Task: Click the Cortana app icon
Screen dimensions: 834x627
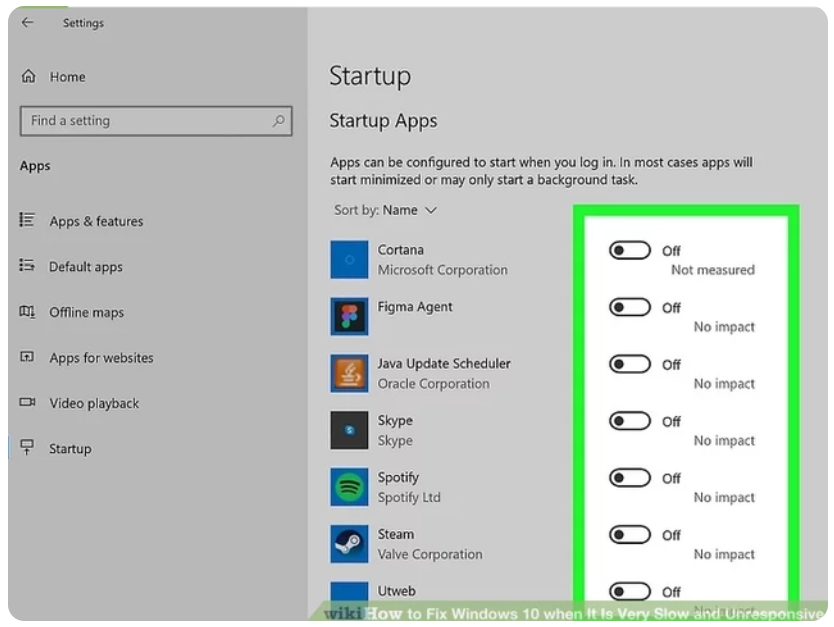Action: pos(349,260)
